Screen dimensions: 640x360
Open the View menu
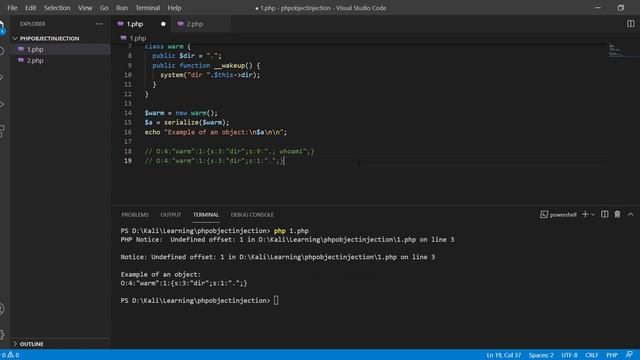coord(85,8)
